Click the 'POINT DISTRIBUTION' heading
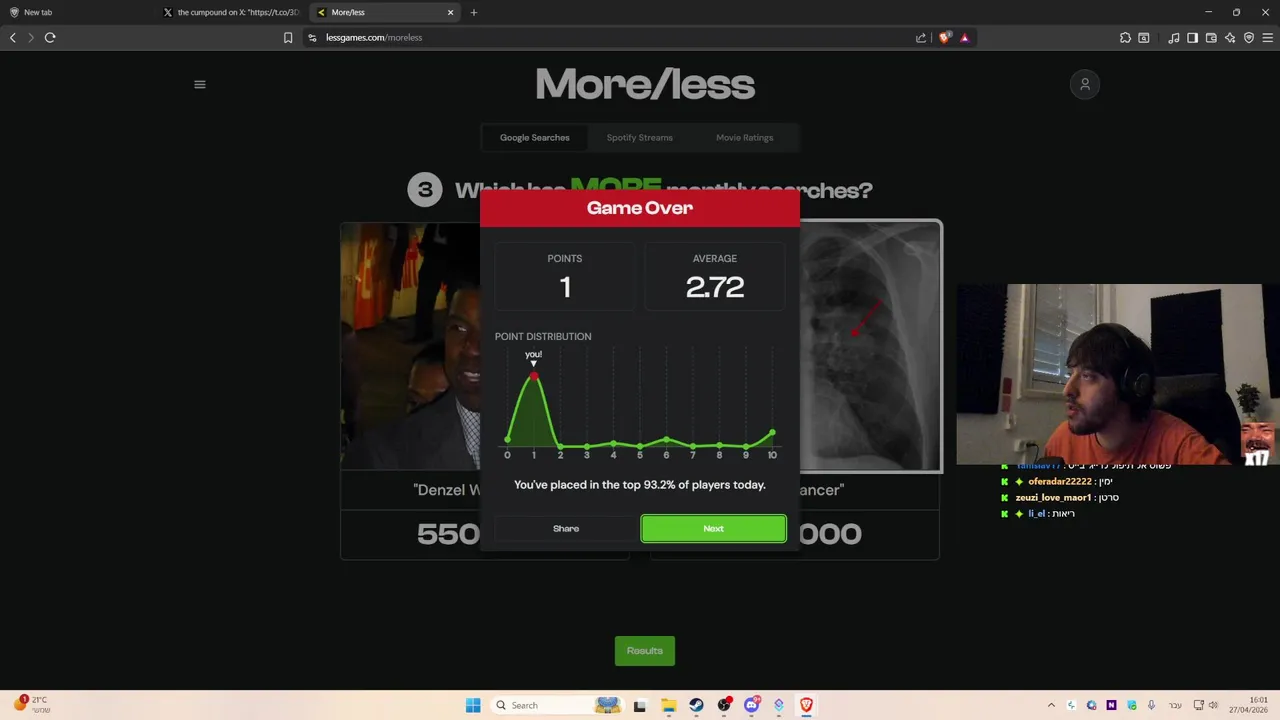Image resolution: width=1280 pixels, height=720 pixels. [543, 336]
